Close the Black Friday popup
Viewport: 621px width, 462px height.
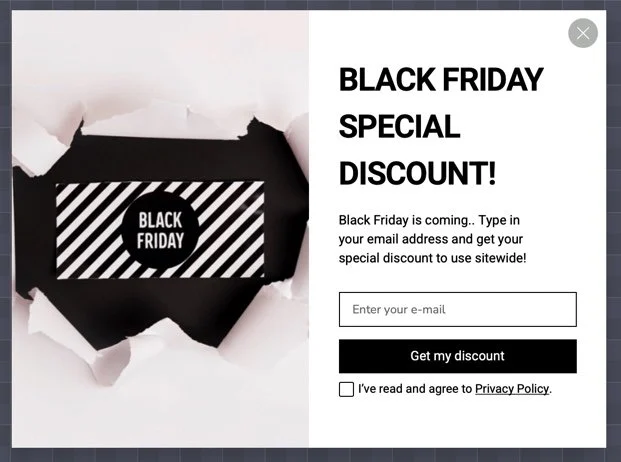(583, 33)
